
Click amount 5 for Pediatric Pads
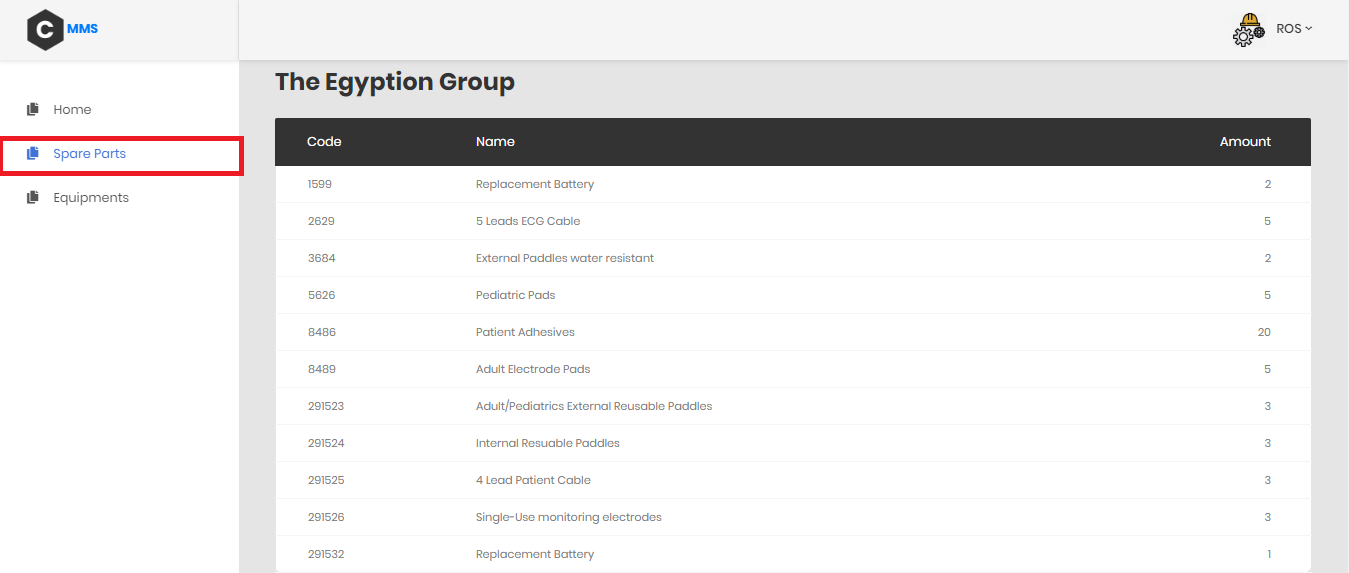1268,295
